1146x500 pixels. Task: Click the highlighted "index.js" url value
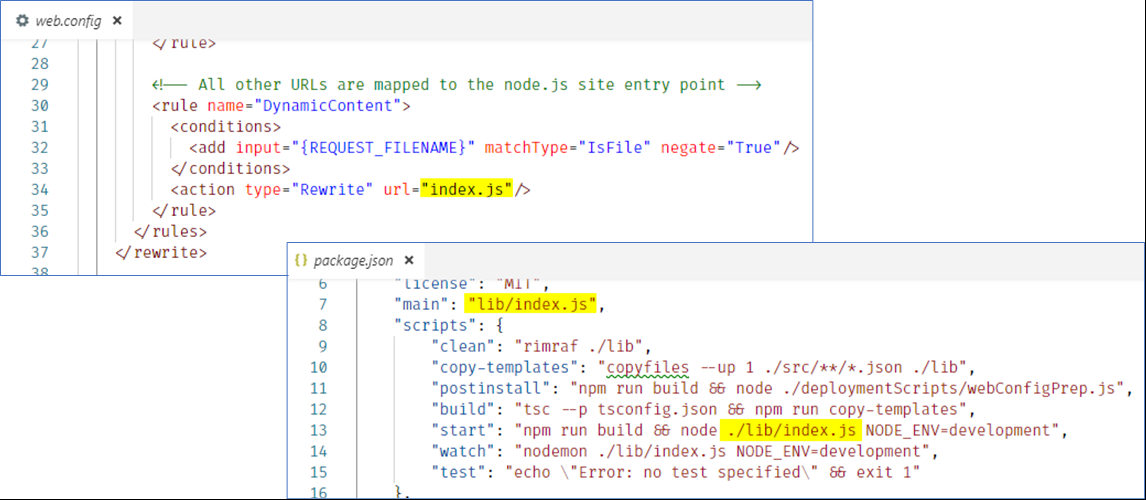(468, 190)
